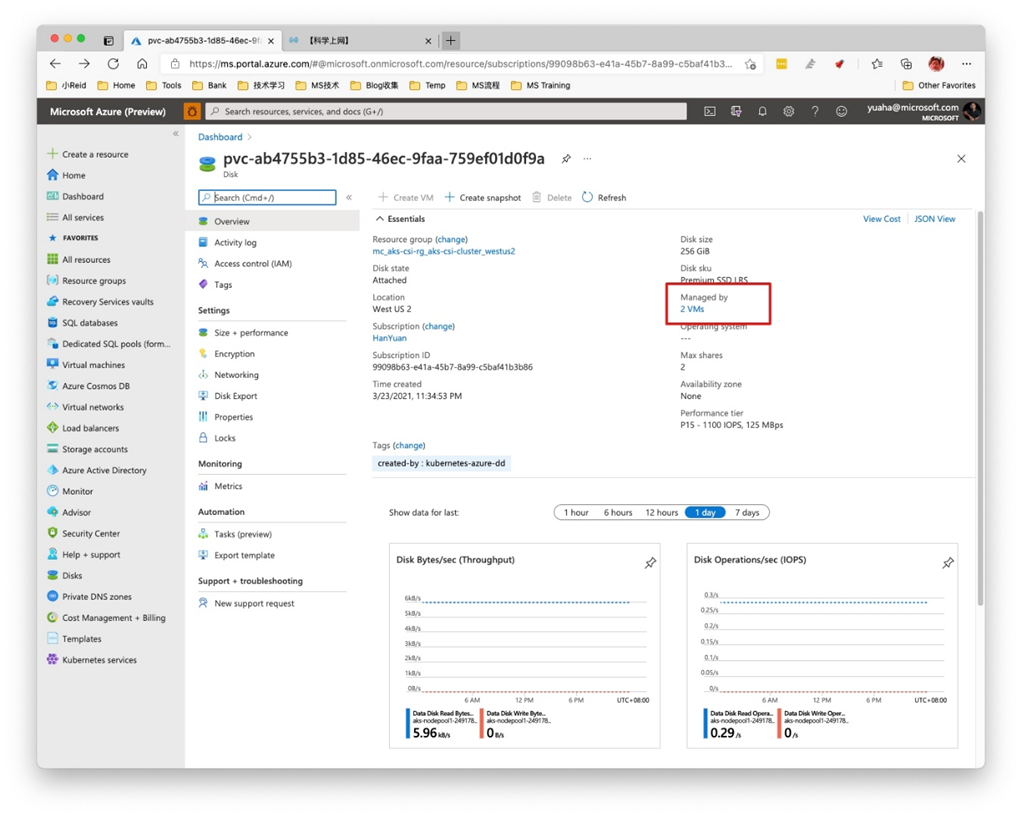Open the notifications bell icon

tap(762, 111)
